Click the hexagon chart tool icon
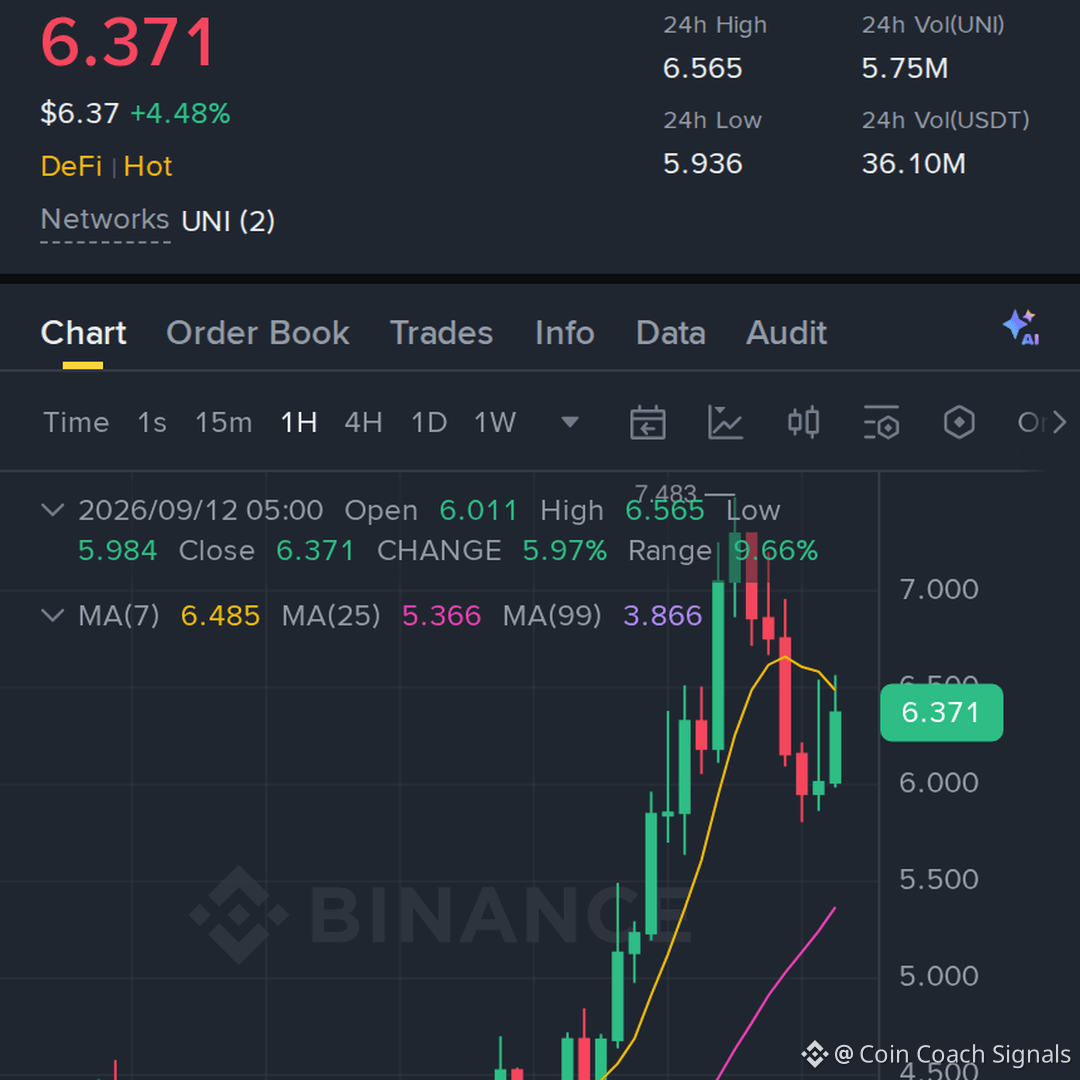1080x1080 pixels. tap(959, 422)
